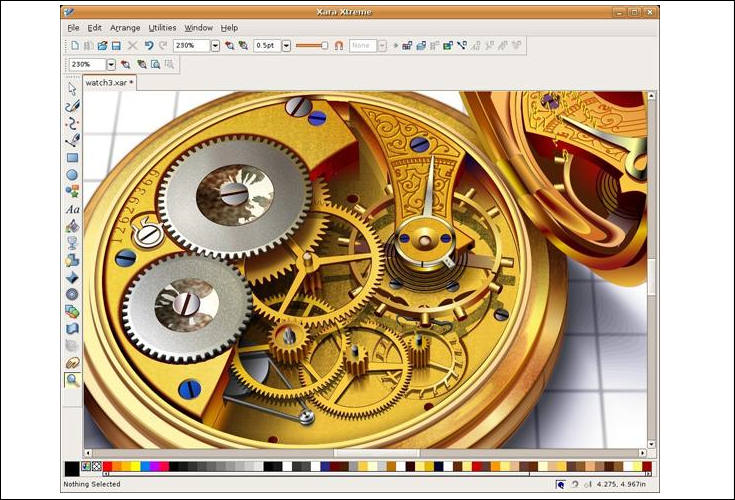Screen dimensions: 735x500
Task: Pick the Pen tool
Action: (x=72, y=140)
